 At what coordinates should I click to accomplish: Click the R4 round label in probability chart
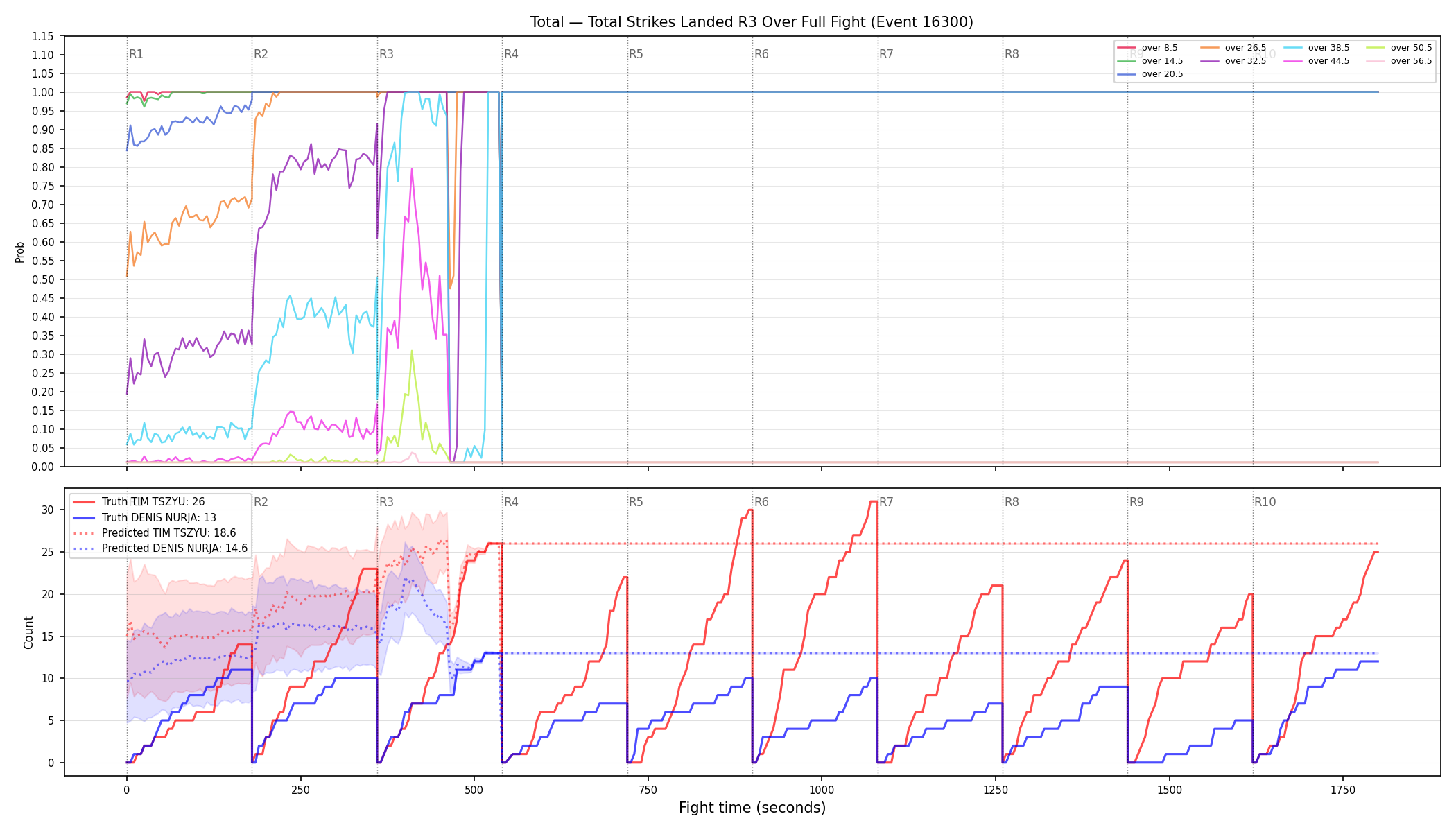[511, 54]
